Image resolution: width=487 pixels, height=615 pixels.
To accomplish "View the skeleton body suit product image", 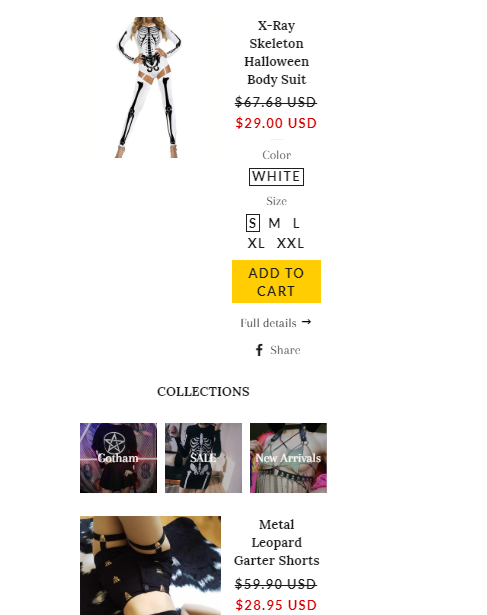I will tap(150, 87).
